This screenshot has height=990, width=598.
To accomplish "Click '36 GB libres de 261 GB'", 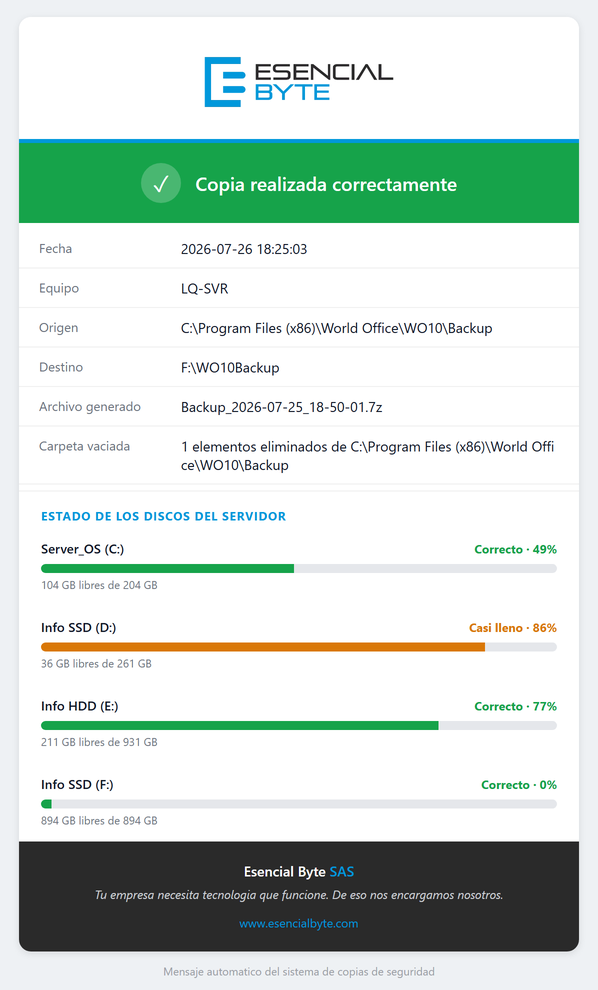I will coord(96,664).
